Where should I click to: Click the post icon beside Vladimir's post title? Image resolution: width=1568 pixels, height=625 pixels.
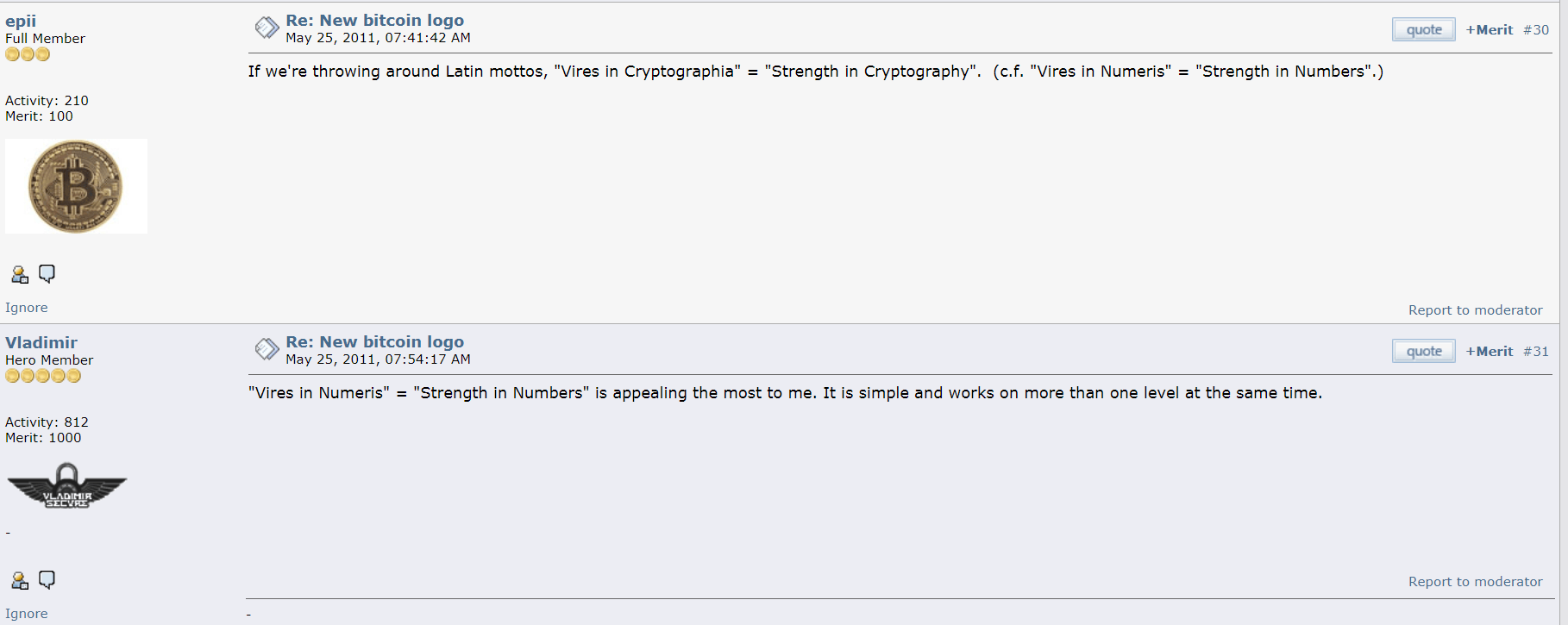267,350
